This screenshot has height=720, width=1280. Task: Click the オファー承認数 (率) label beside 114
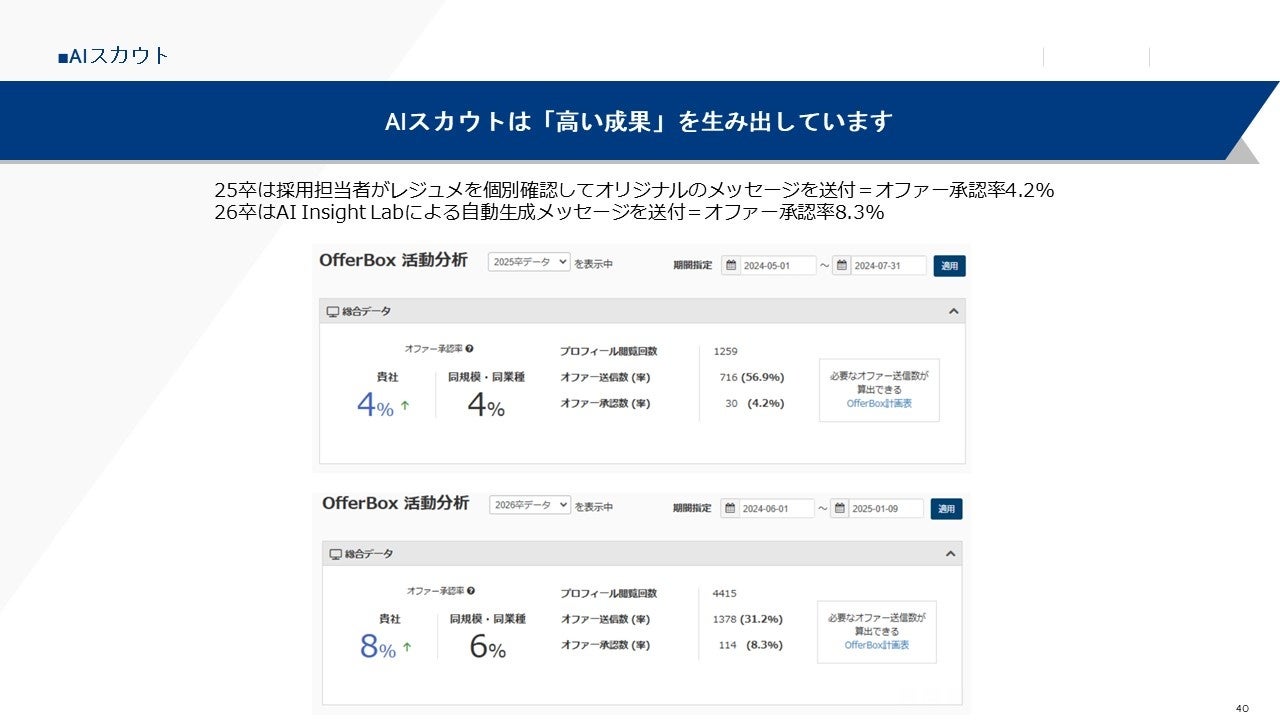tap(606, 646)
